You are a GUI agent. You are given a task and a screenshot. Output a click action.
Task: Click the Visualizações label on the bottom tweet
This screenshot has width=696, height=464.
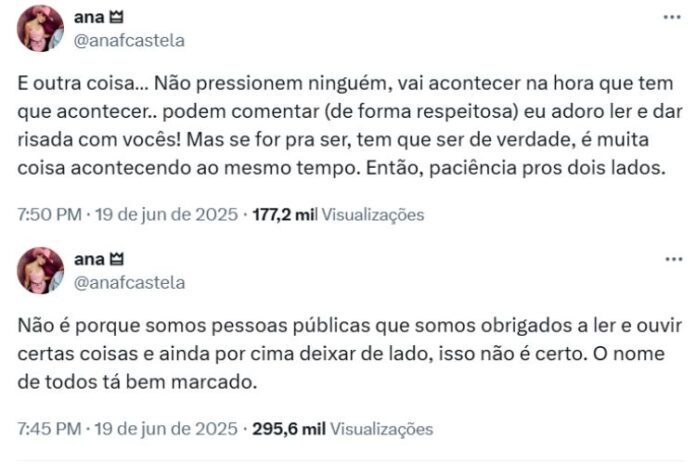click(x=382, y=429)
